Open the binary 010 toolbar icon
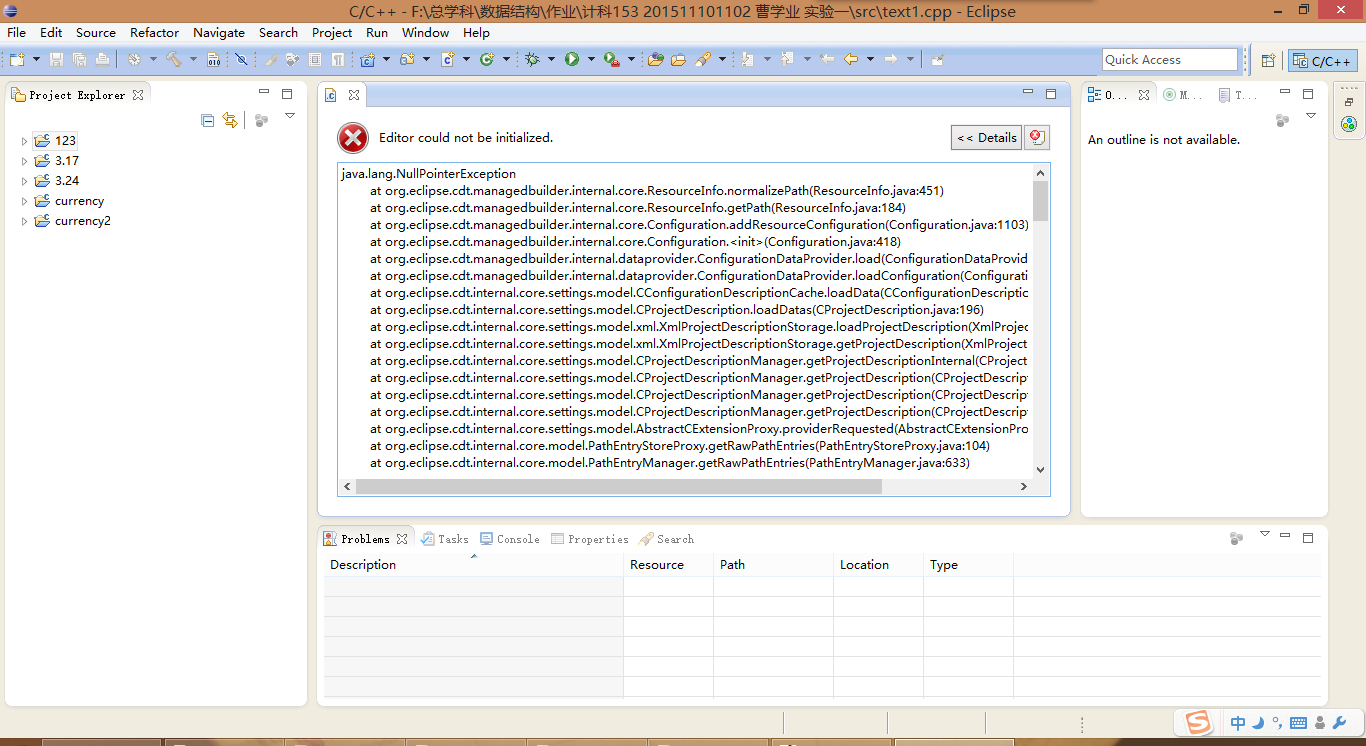The image size is (1366, 746). point(214,60)
